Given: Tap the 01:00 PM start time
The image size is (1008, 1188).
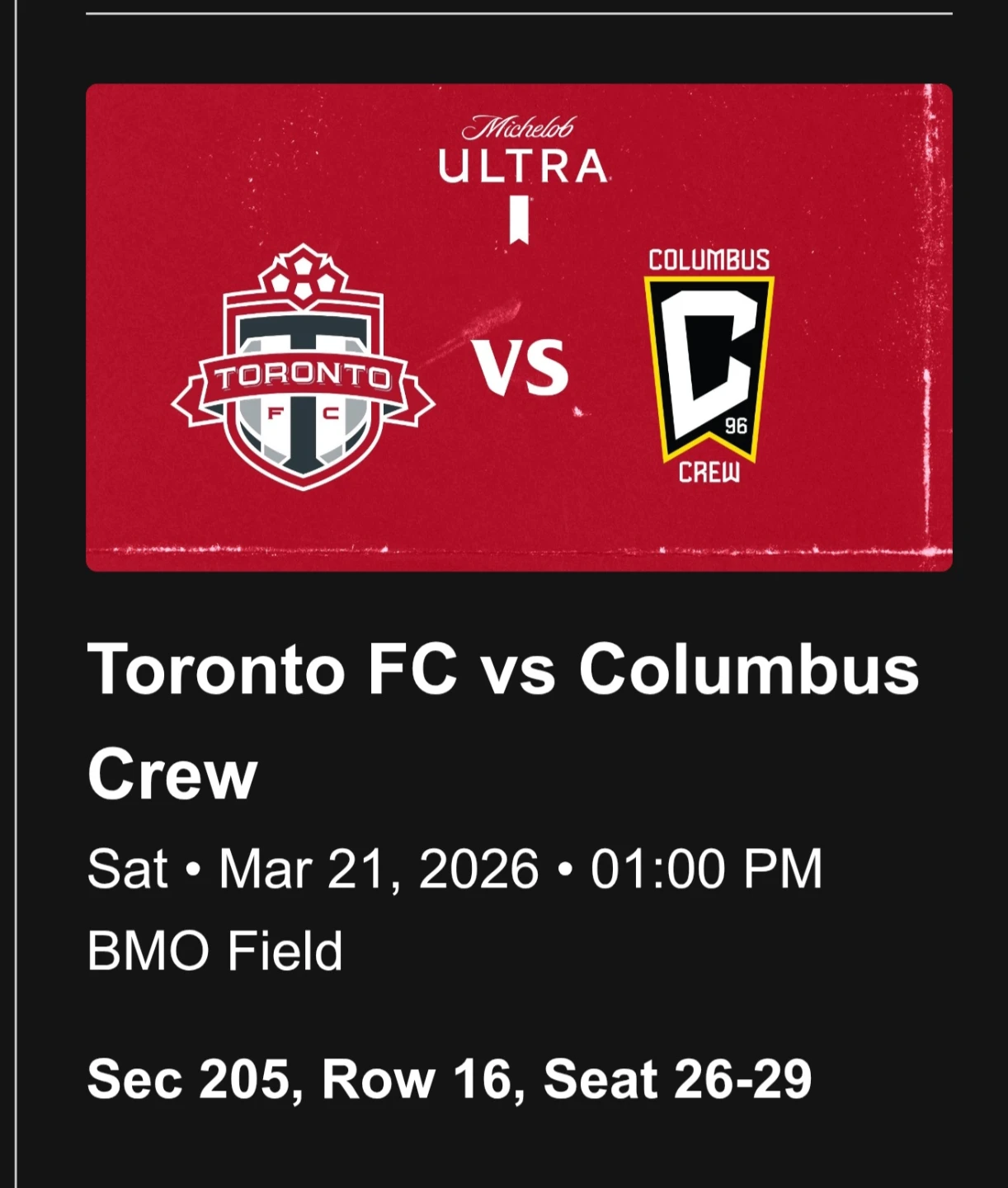Looking at the screenshot, I should coord(706,869).
